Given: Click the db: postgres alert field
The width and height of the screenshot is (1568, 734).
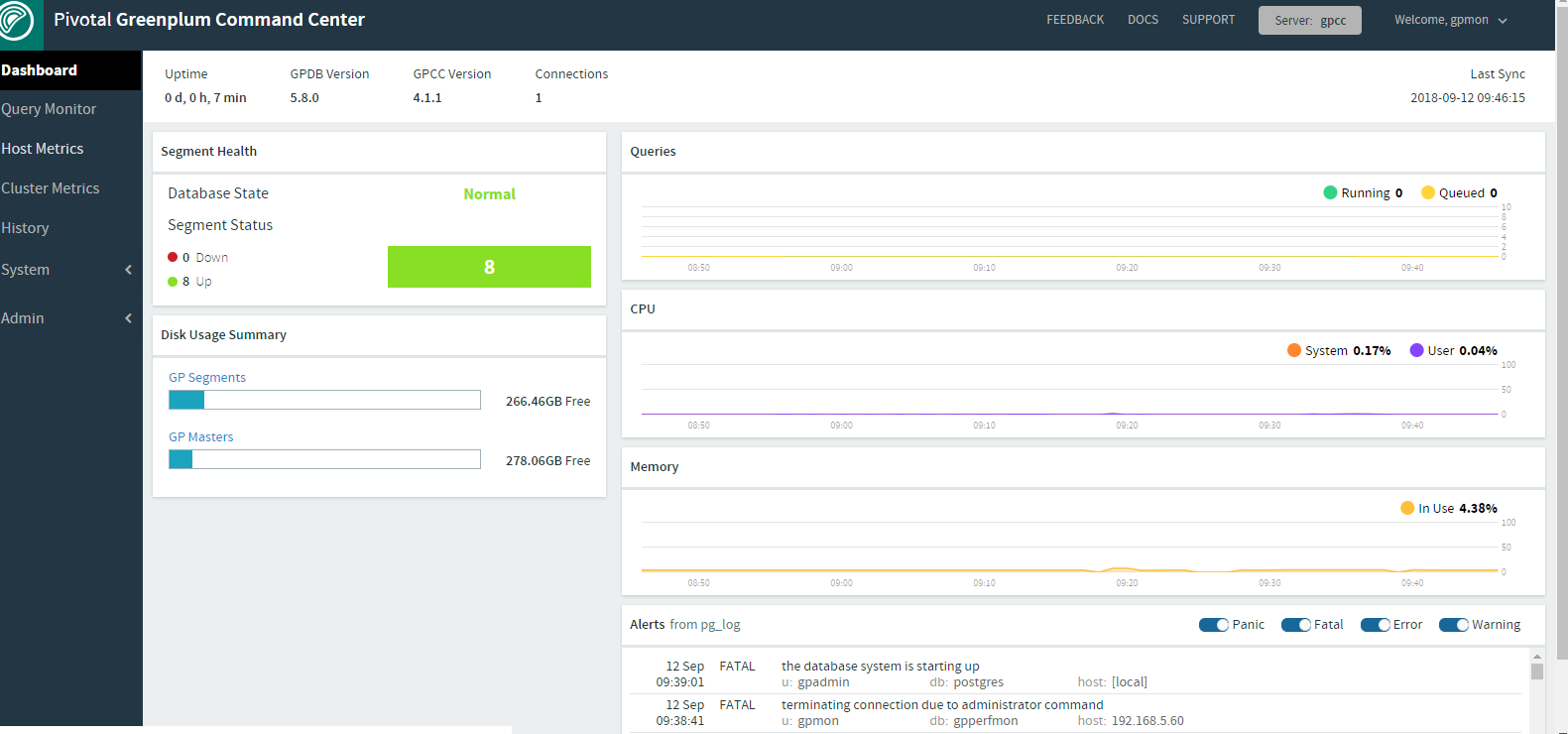Looking at the screenshot, I should click(966, 682).
